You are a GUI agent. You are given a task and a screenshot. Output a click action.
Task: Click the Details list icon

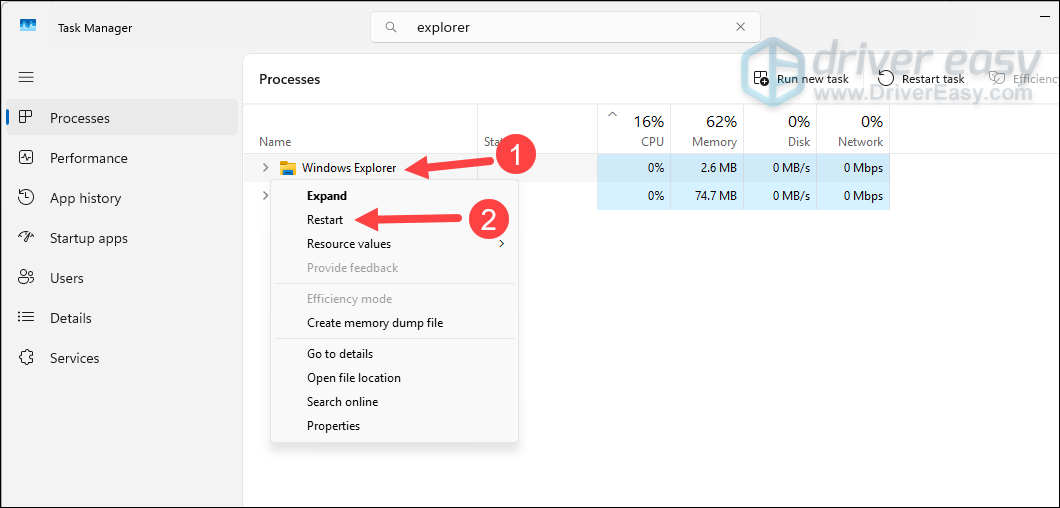click(26, 317)
